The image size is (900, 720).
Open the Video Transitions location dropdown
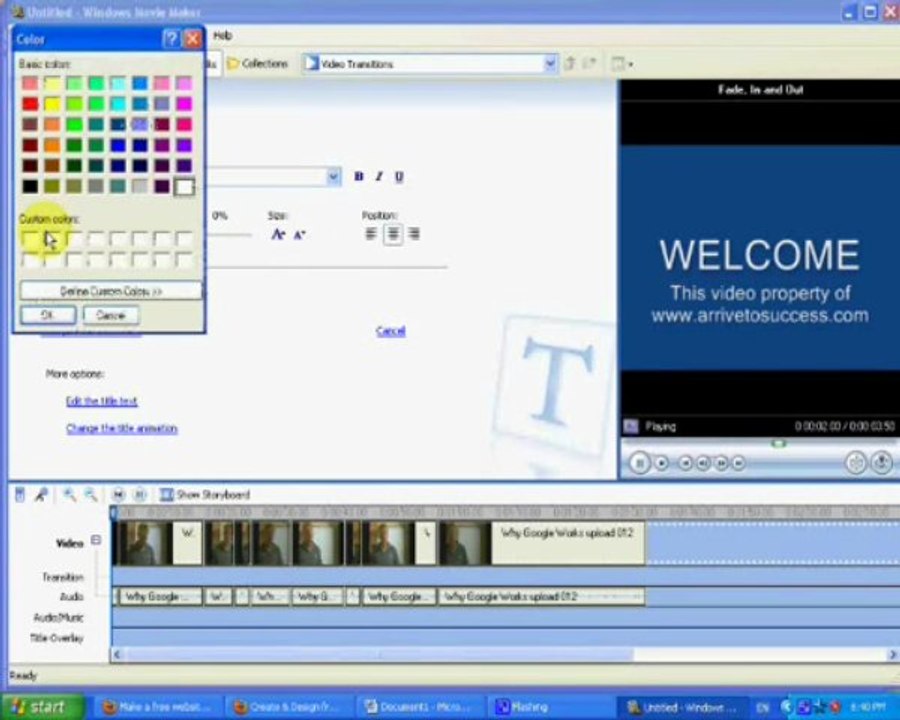click(550, 63)
